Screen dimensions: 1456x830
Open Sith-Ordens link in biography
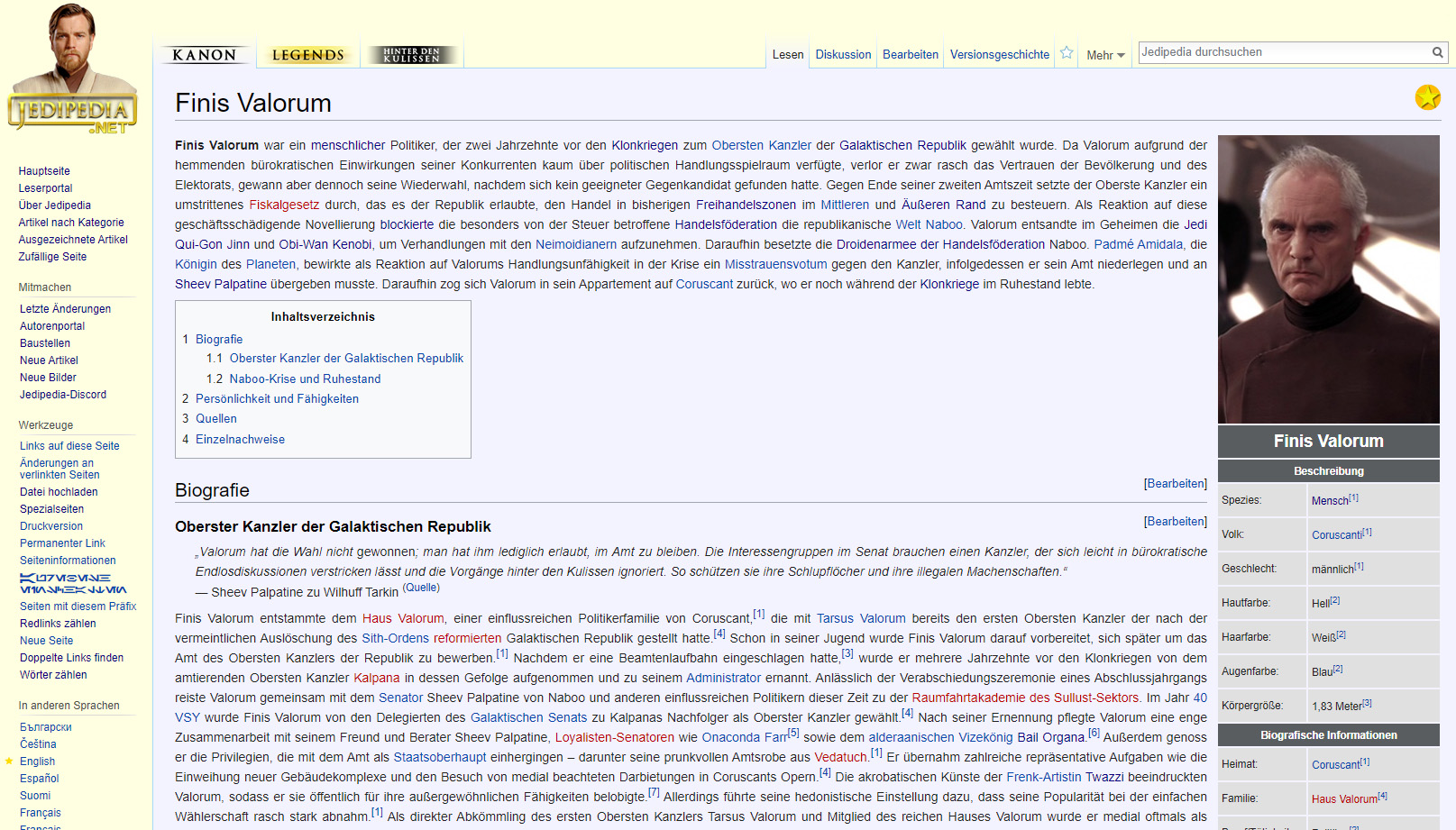click(396, 638)
